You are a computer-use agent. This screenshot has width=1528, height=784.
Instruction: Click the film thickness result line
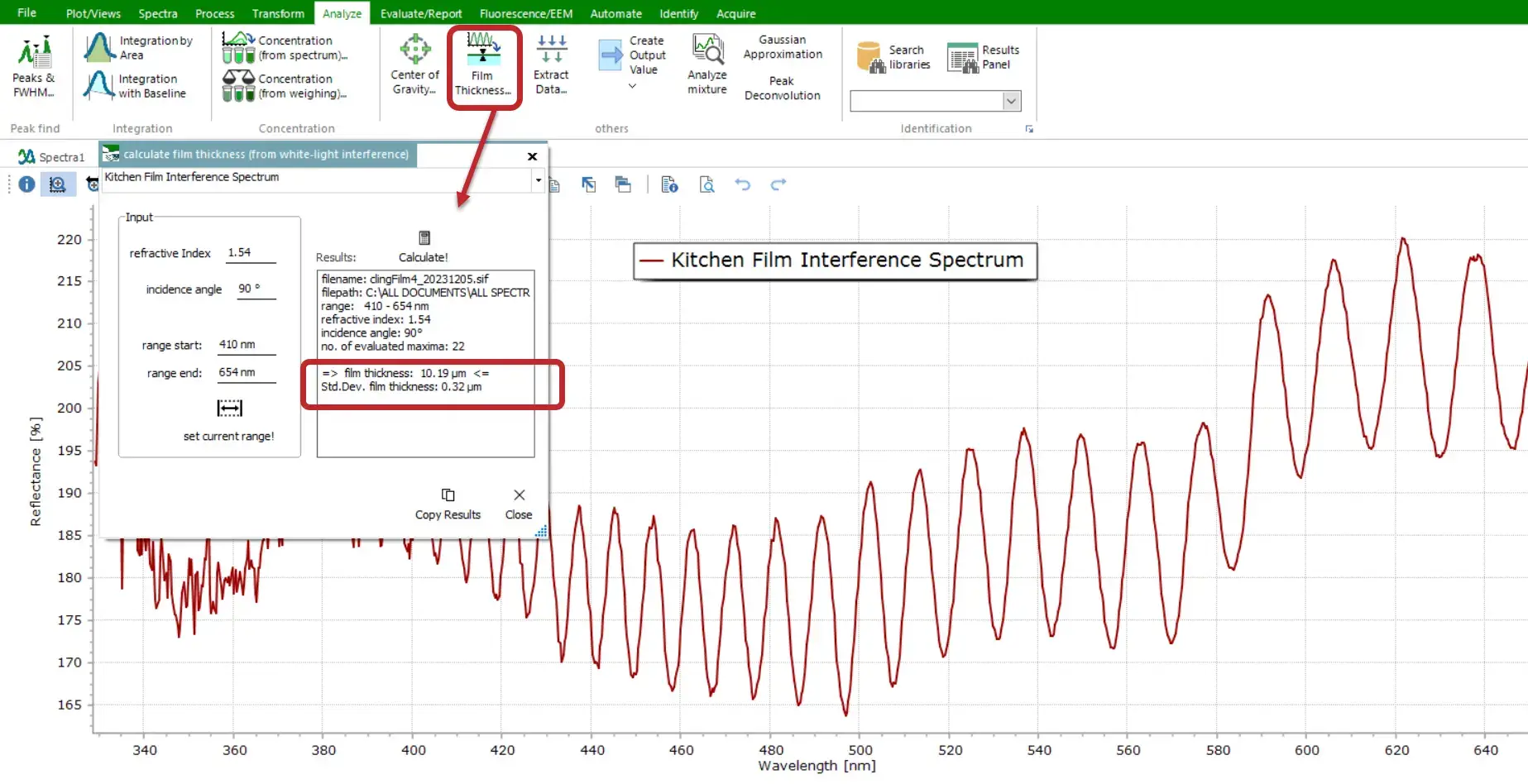click(x=405, y=373)
